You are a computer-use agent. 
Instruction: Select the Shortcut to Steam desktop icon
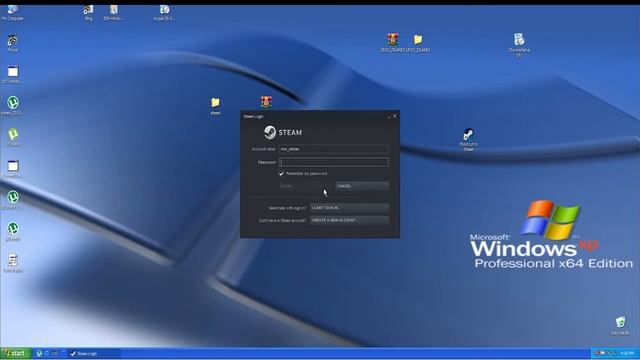pyautogui.click(x=468, y=139)
